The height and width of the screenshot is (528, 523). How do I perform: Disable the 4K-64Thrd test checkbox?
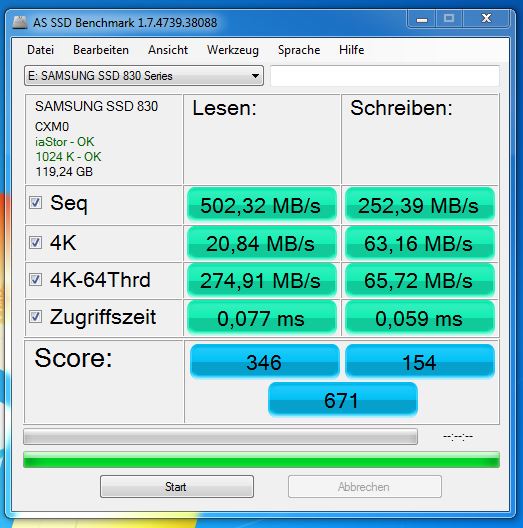pyautogui.click(x=35, y=279)
